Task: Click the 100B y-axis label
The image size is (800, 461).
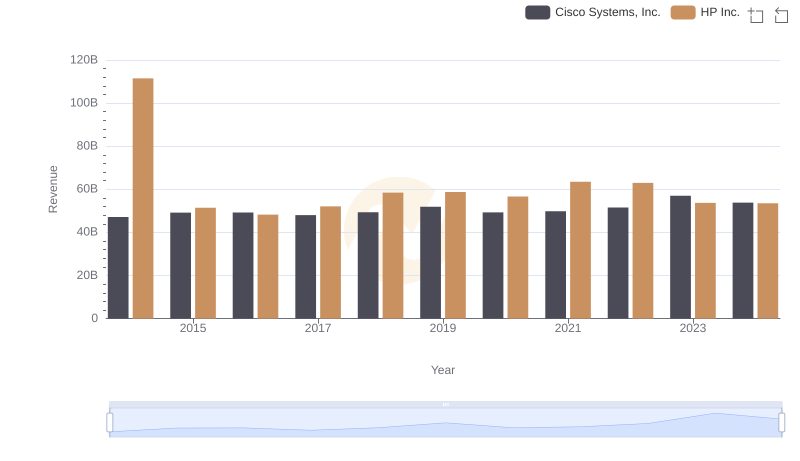Action: pyautogui.click(x=84, y=103)
